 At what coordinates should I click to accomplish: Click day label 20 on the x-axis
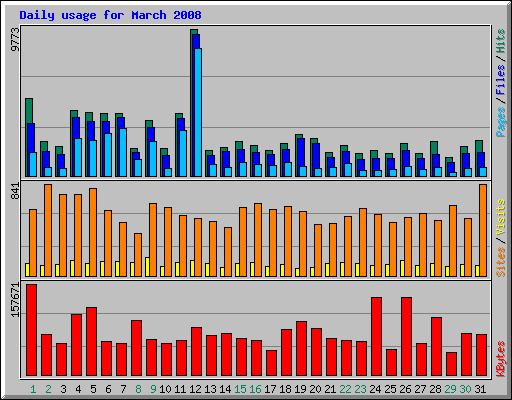[x=315, y=389]
